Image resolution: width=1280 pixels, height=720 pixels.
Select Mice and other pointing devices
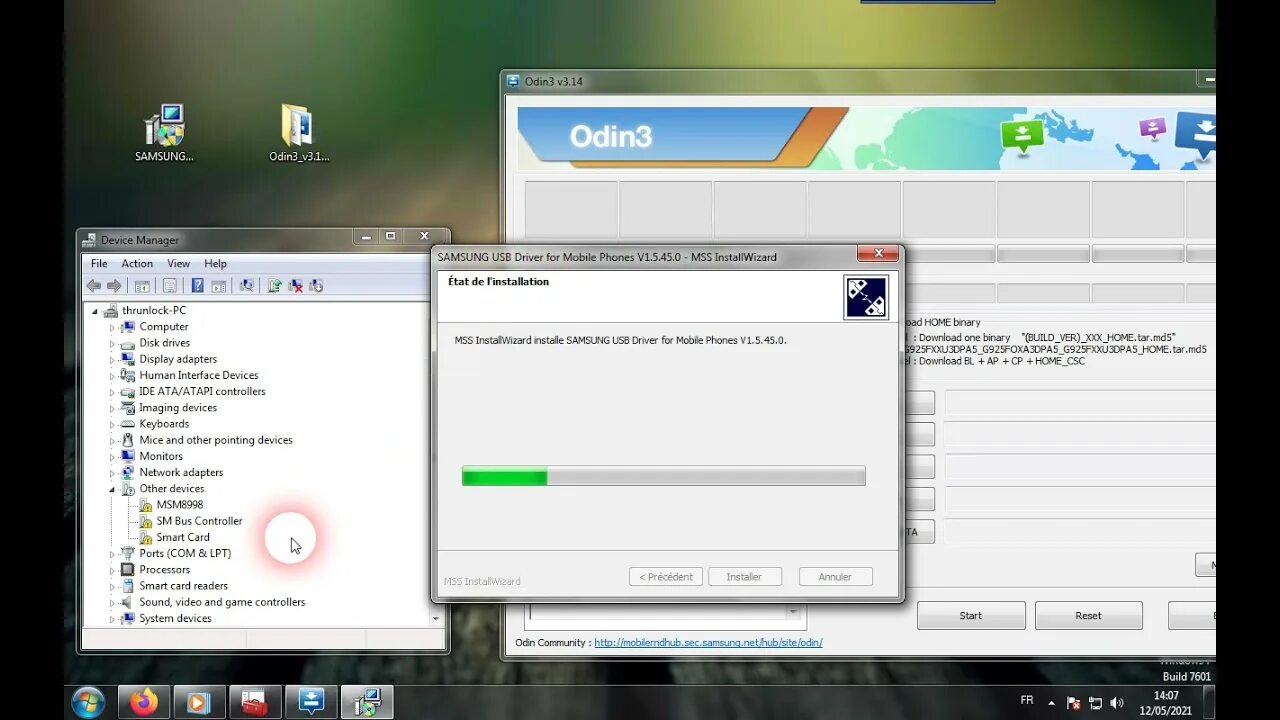coord(216,440)
